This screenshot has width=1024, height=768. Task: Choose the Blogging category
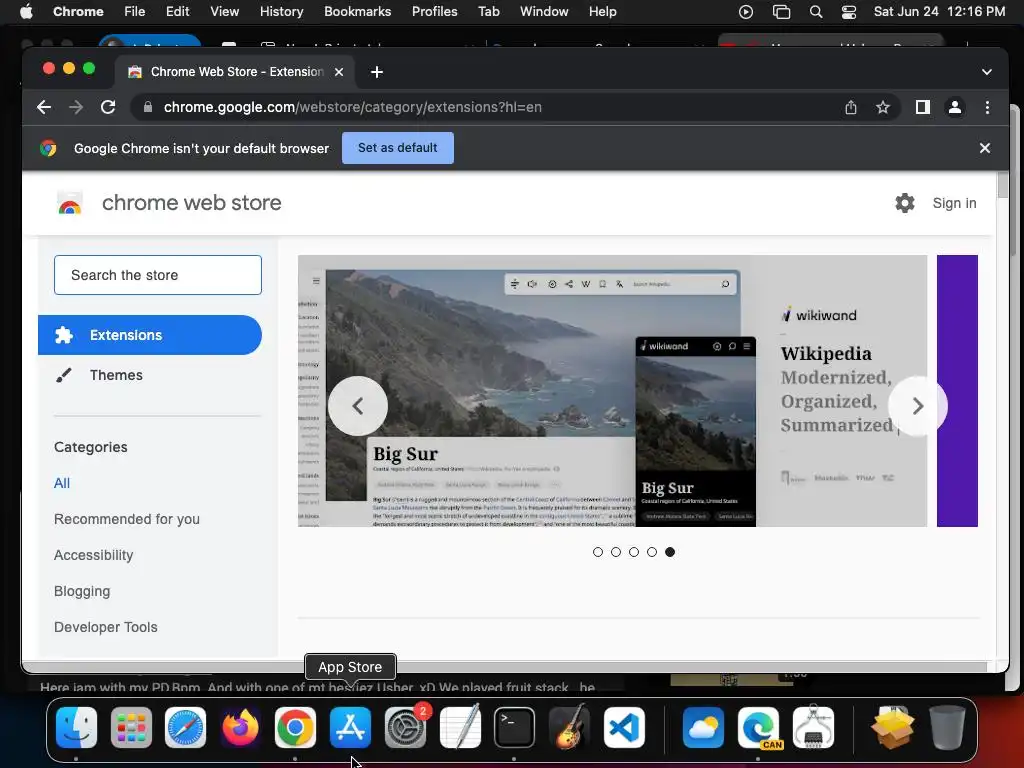tap(82, 591)
